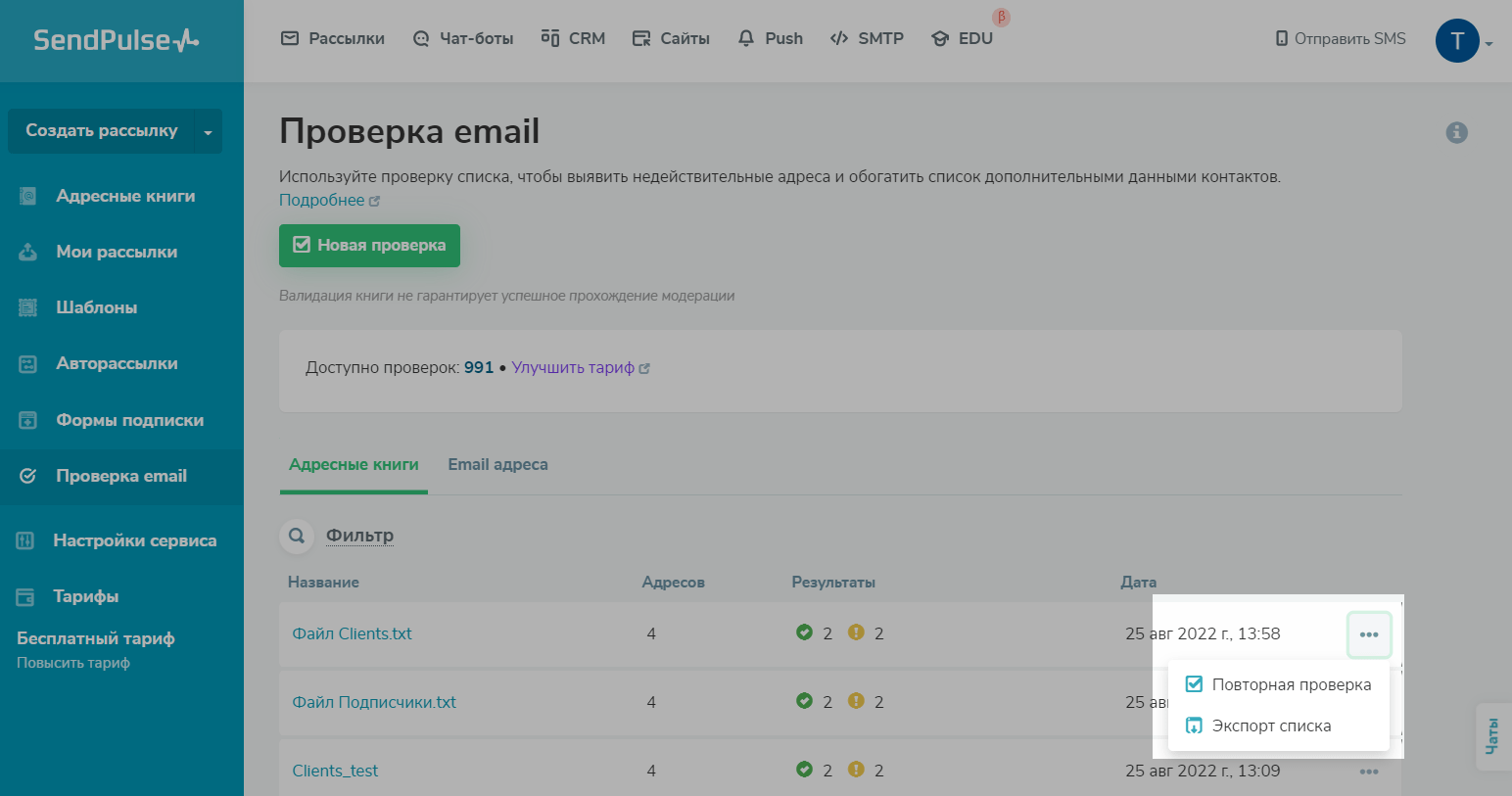Open Адресные книги in sidebar
Image resolution: width=1512 pixels, height=796 pixels.
124,196
